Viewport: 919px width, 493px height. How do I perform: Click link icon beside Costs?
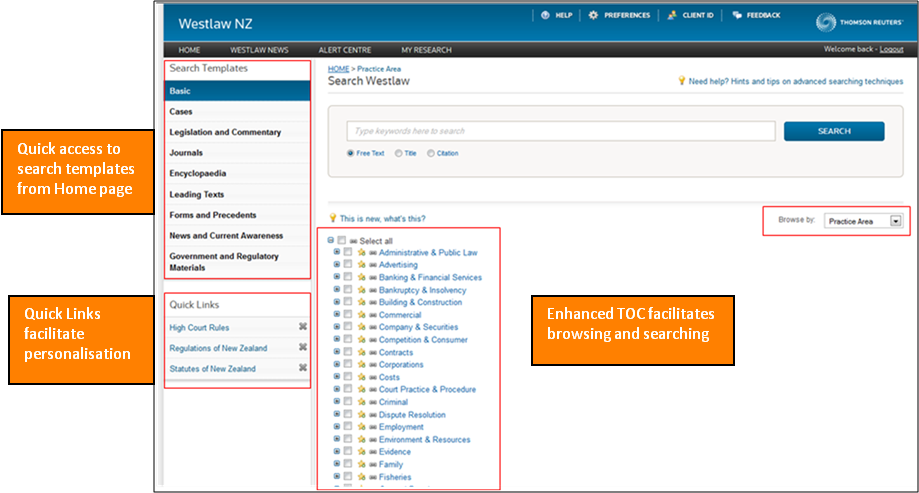tap(373, 377)
